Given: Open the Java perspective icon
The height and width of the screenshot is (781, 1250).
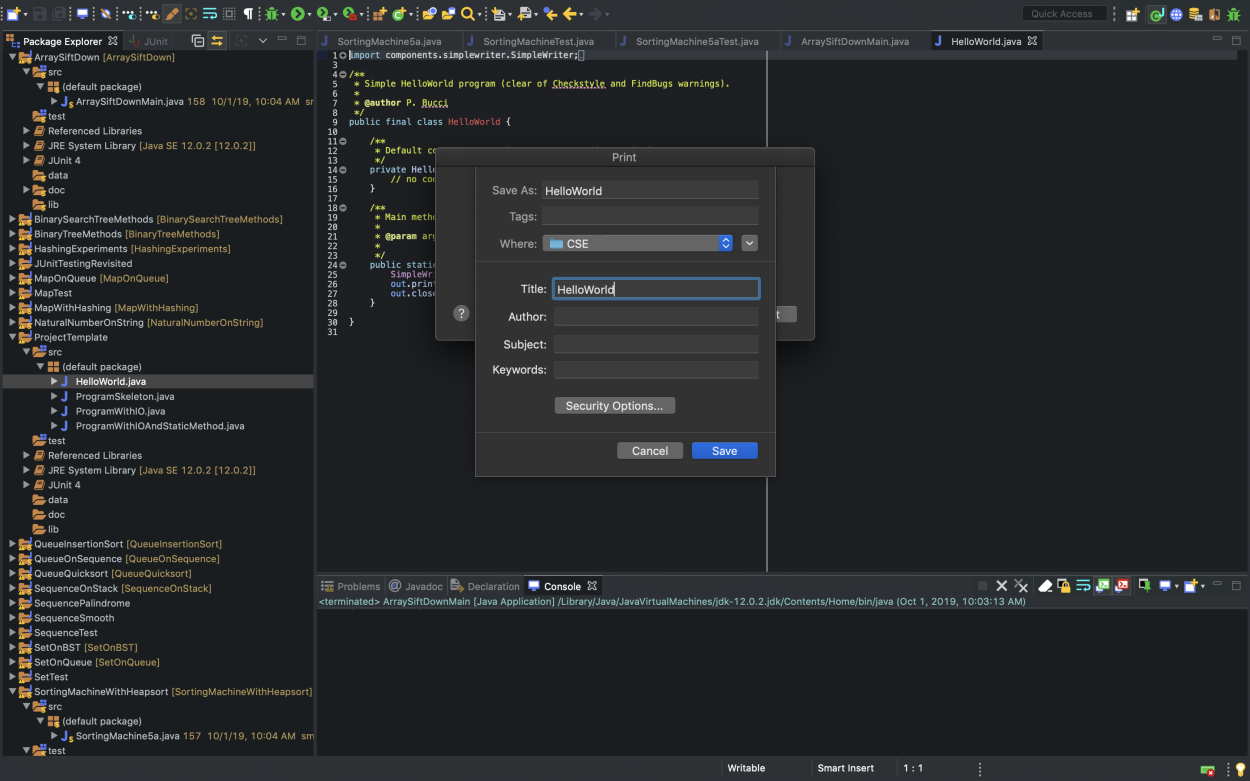Looking at the screenshot, I should [x=1156, y=14].
